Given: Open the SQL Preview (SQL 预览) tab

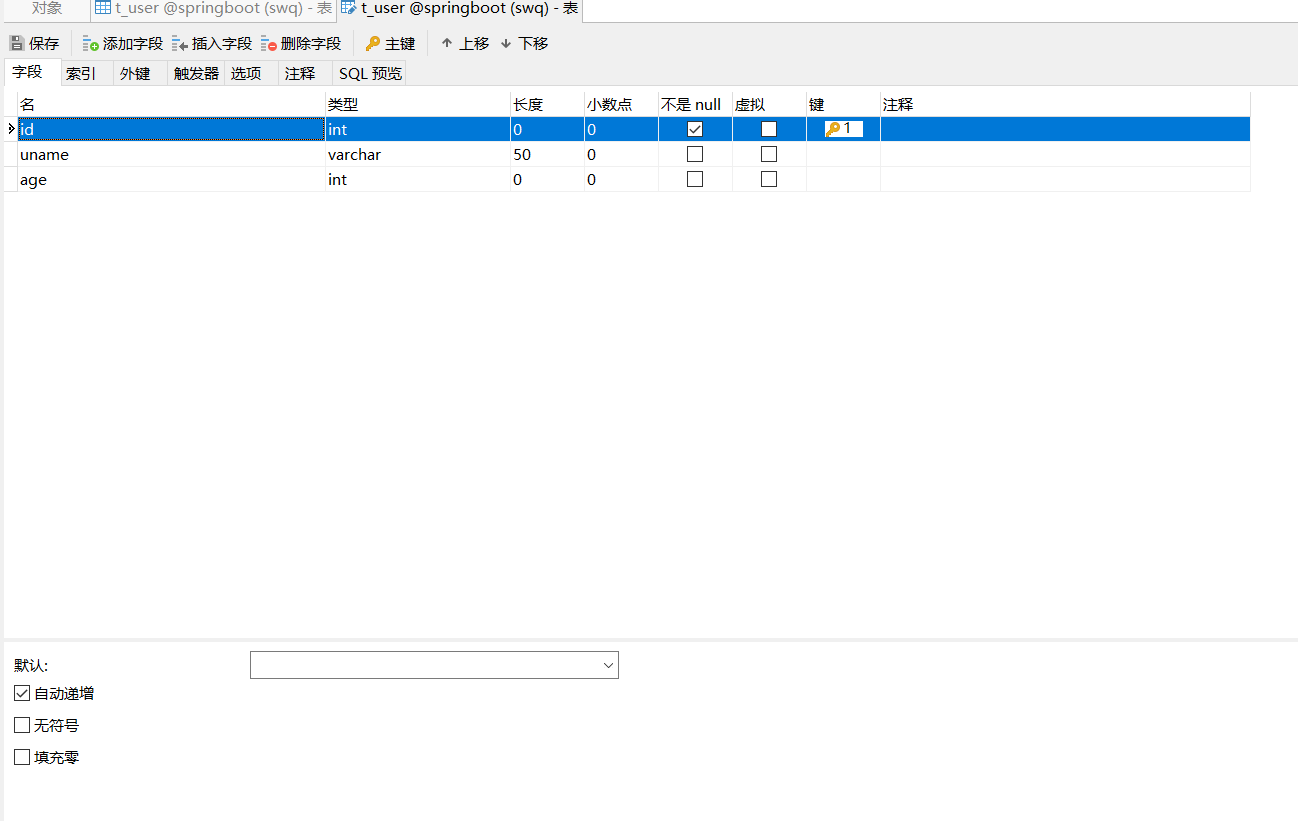Looking at the screenshot, I should coord(370,74).
